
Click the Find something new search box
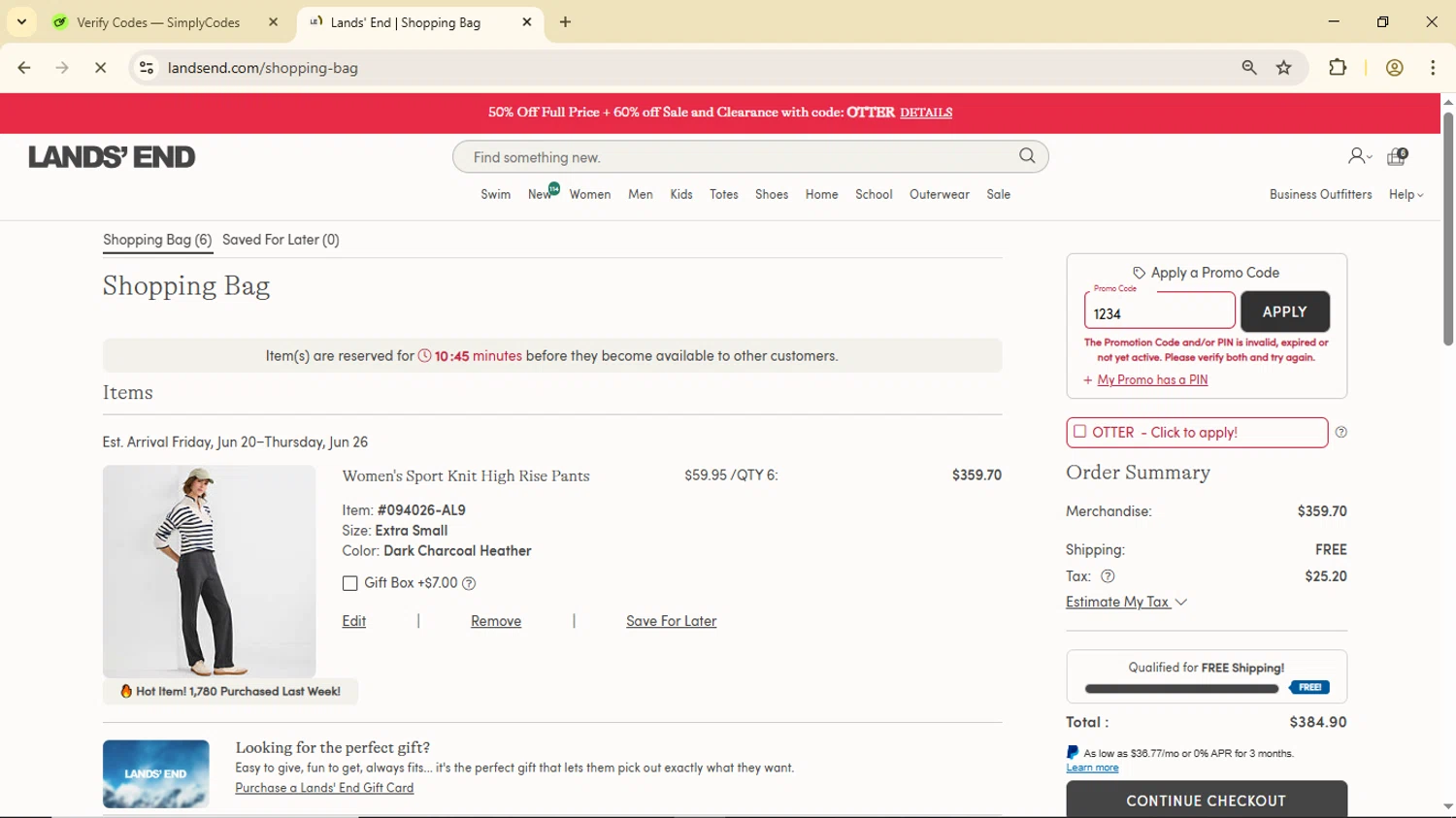[750, 157]
